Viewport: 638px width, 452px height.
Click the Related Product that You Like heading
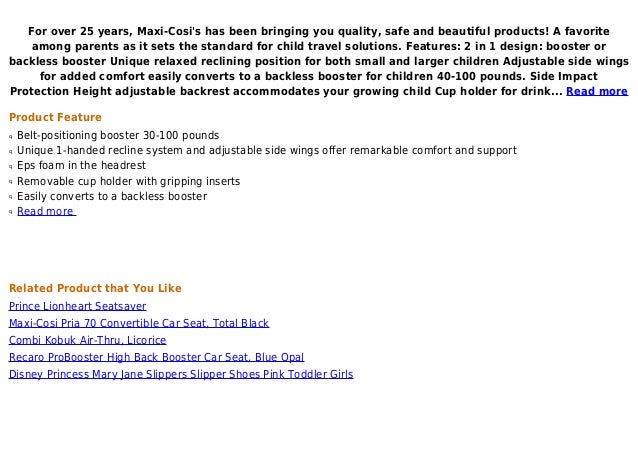coord(95,288)
